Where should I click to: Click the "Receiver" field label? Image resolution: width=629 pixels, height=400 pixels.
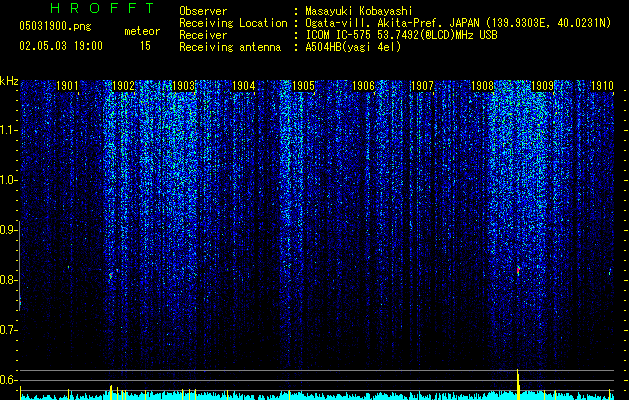tap(203, 35)
